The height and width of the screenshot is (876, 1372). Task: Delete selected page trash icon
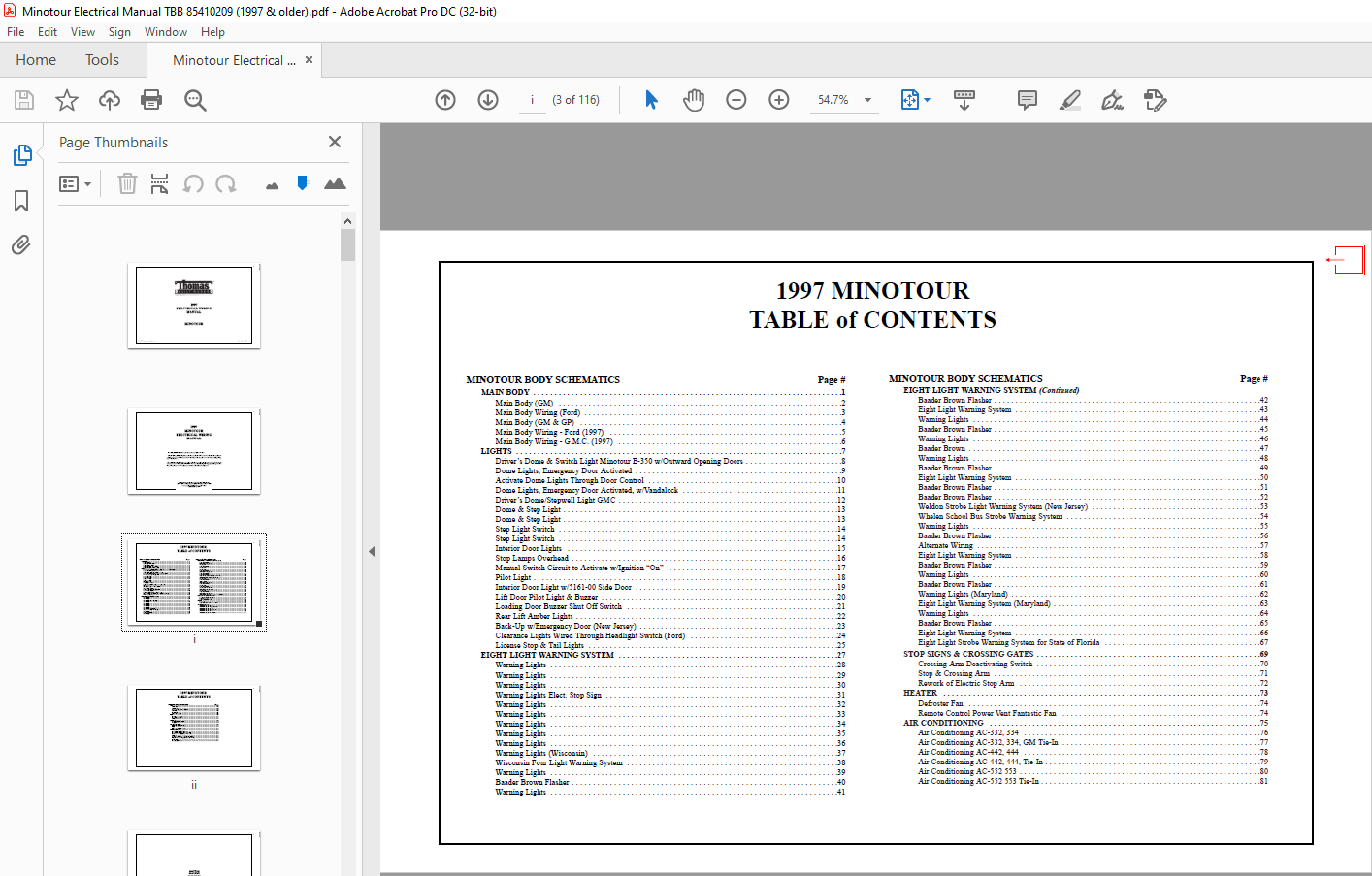pos(127,183)
